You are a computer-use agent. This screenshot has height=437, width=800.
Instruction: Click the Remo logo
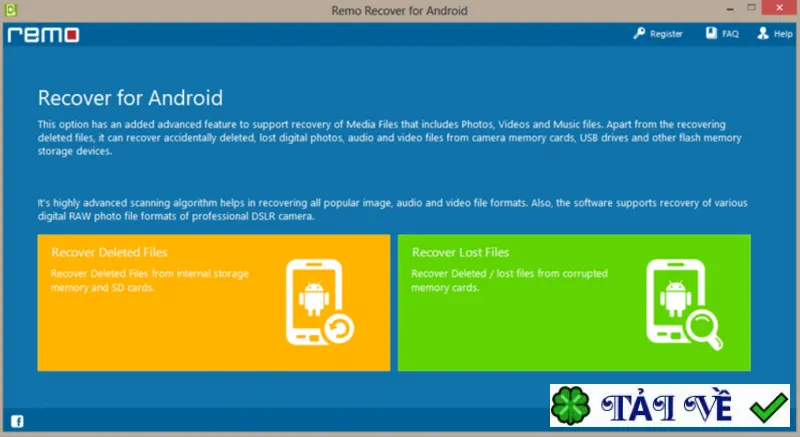(43, 35)
